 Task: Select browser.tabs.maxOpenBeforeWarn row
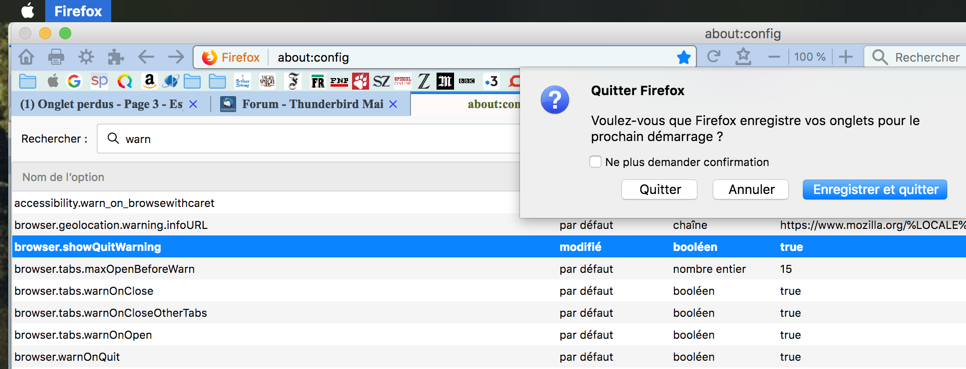coord(489,269)
